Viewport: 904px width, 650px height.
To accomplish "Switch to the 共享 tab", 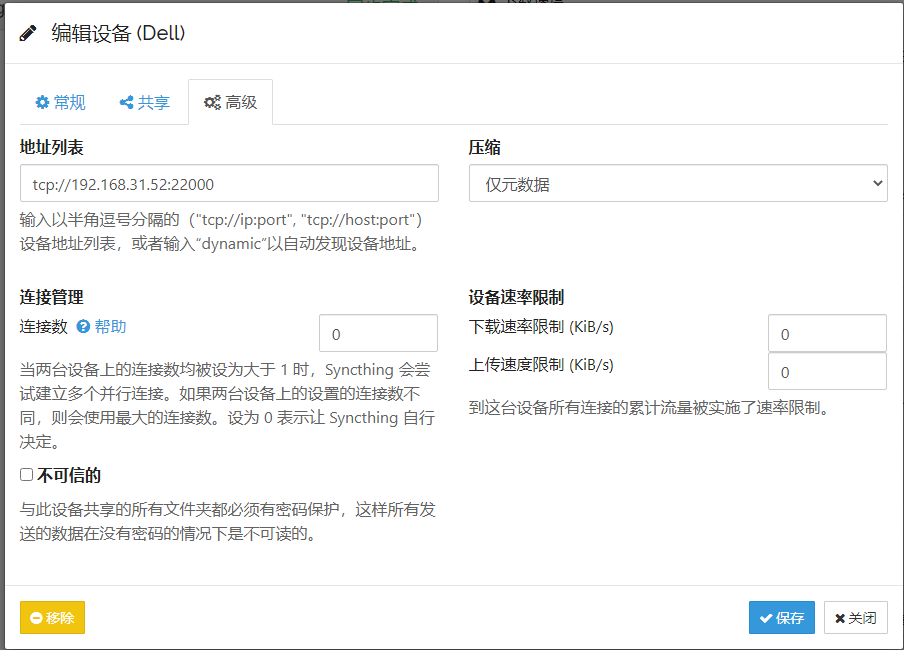I will tap(153, 103).
